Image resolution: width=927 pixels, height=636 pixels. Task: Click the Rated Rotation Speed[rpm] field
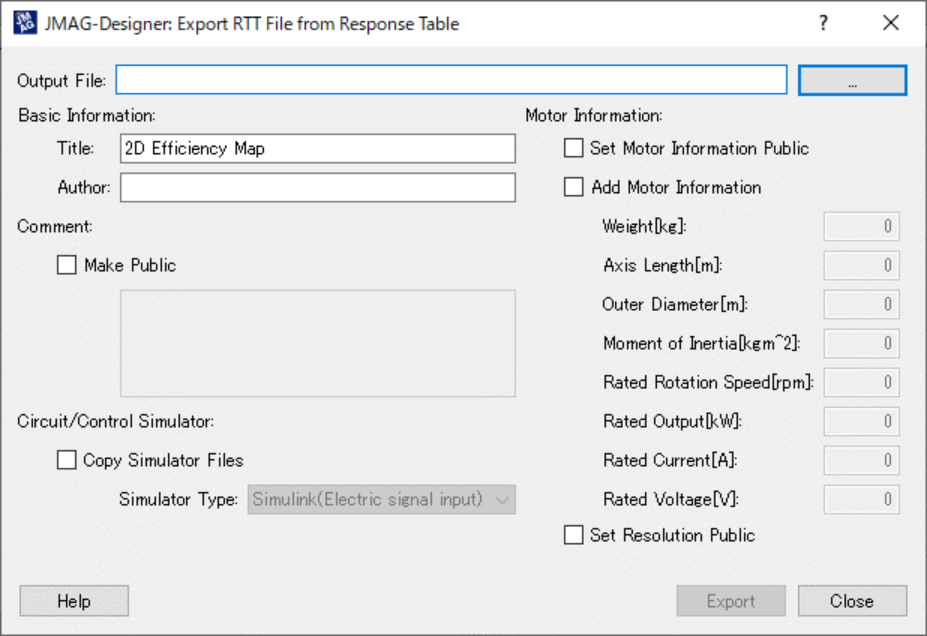(861, 382)
